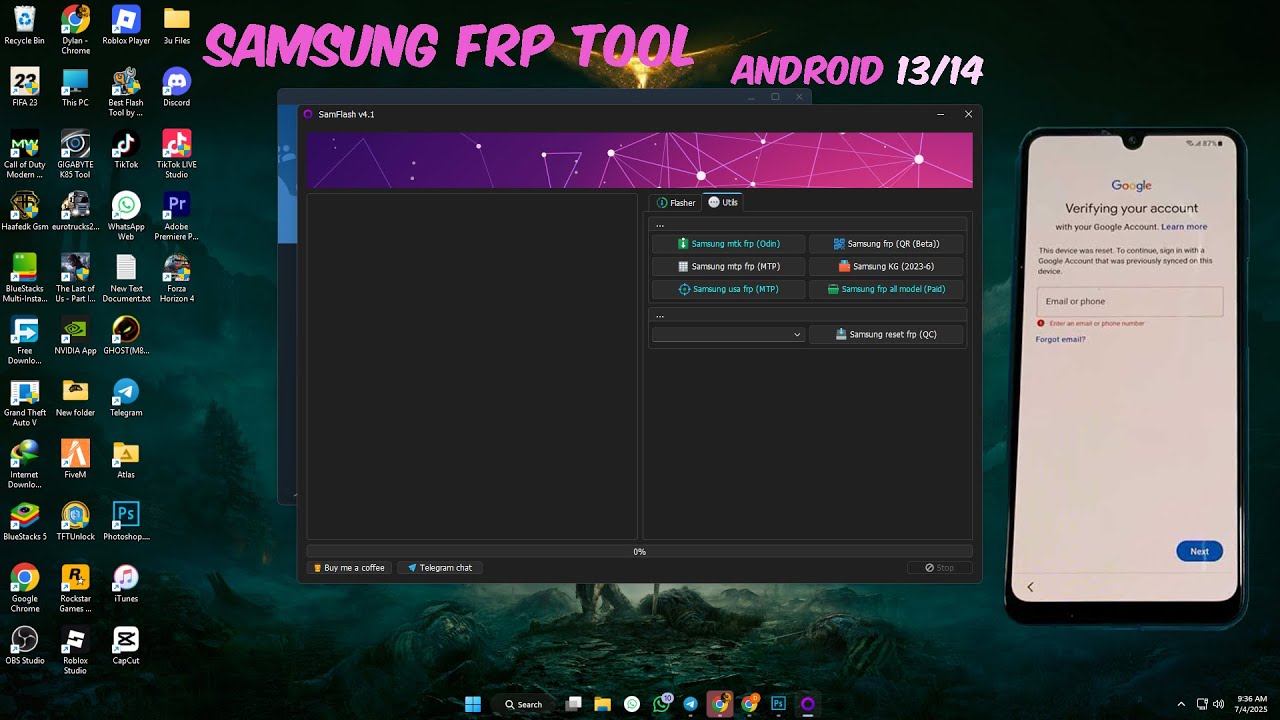The width and height of the screenshot is (1280, 720).
Task: Open WhatsApp Web desktop shortcut
Action: point(126,216)
